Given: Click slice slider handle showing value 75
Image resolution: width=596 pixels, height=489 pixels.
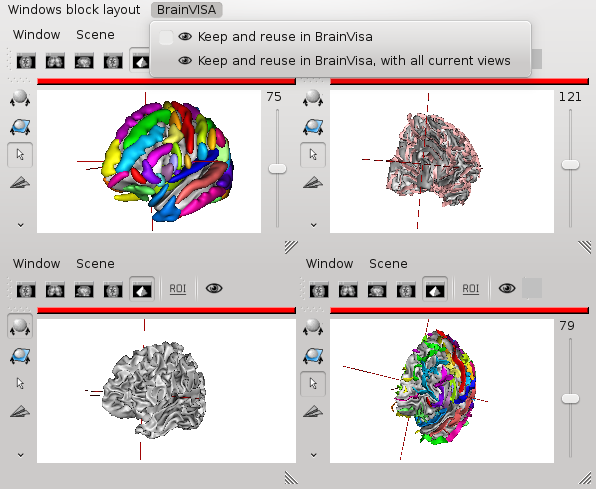Looking at the screenshot, I should (x=277, y=168).
